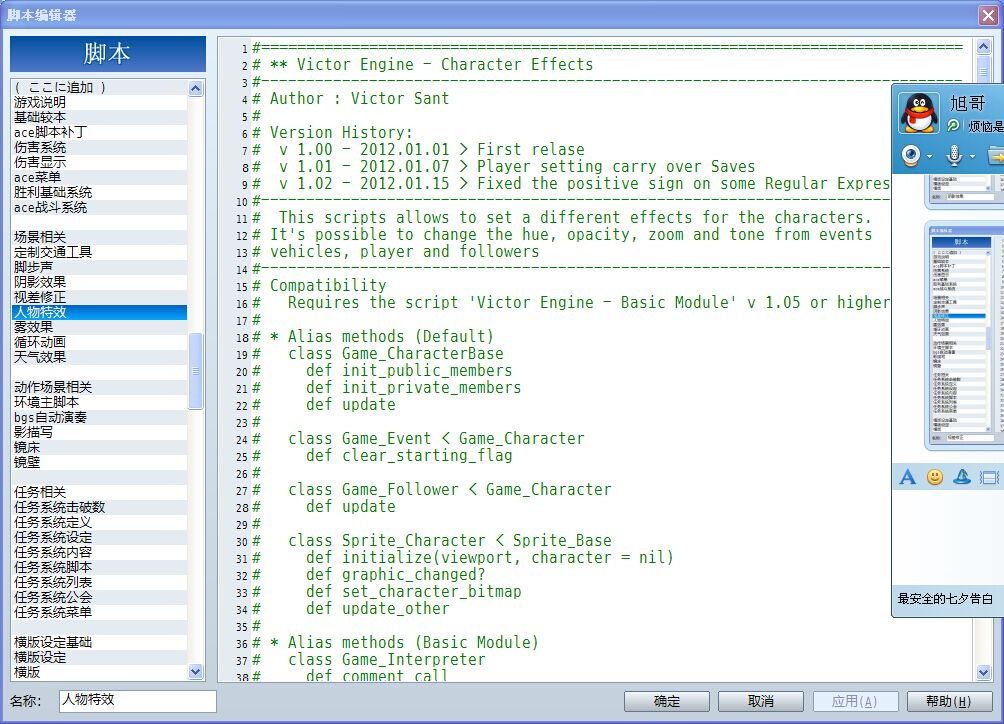The width and height of the screenshot is (1004, 724).
Task: Select the 阴影效果 script
Action: point(100,282)
